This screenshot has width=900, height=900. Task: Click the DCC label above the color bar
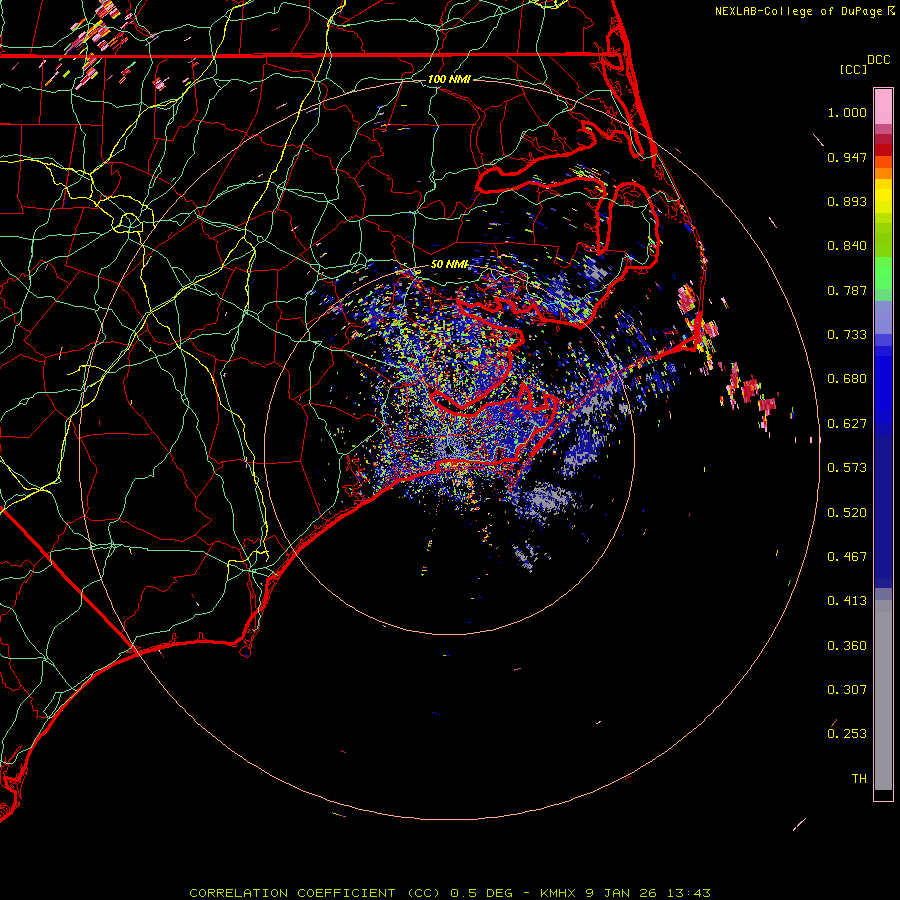coord(878,60)
